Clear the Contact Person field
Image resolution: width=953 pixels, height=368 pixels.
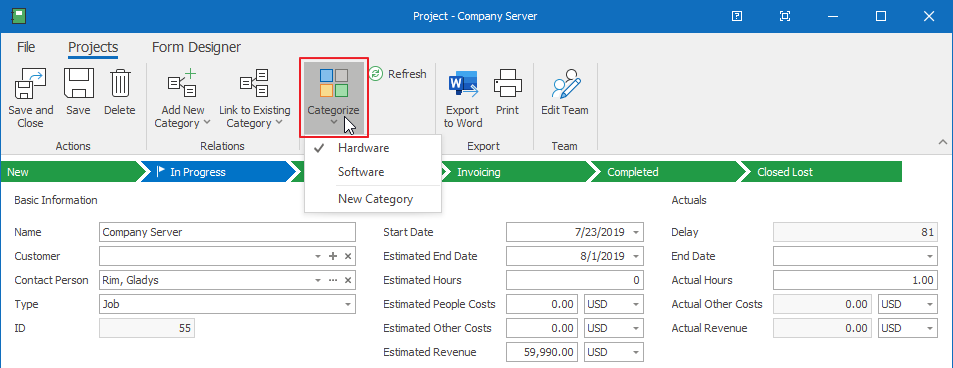coord(348,280)
